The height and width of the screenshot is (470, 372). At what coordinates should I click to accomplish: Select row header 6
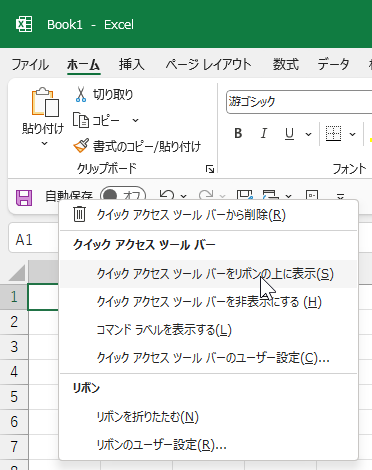(x=14, y=422)
